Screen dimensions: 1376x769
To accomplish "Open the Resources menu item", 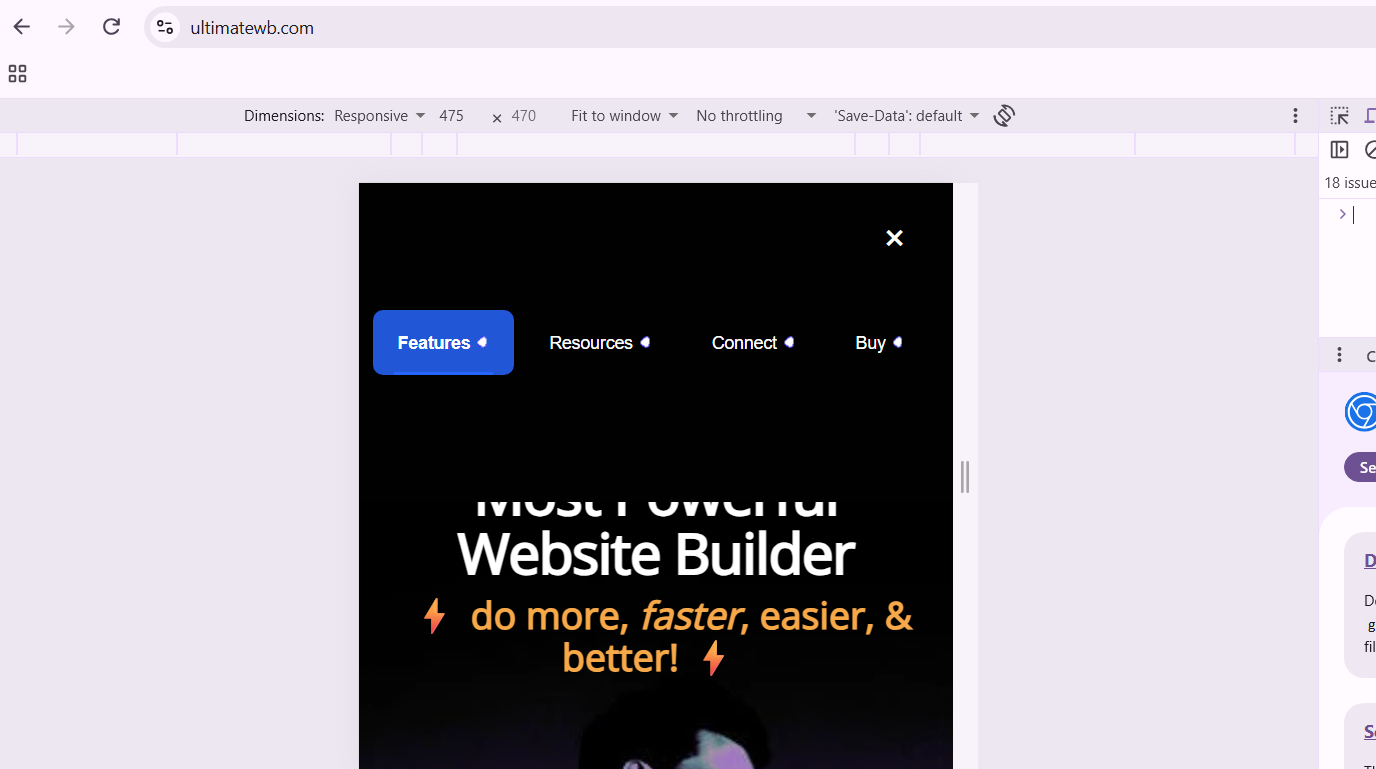I will pos(599,342).
